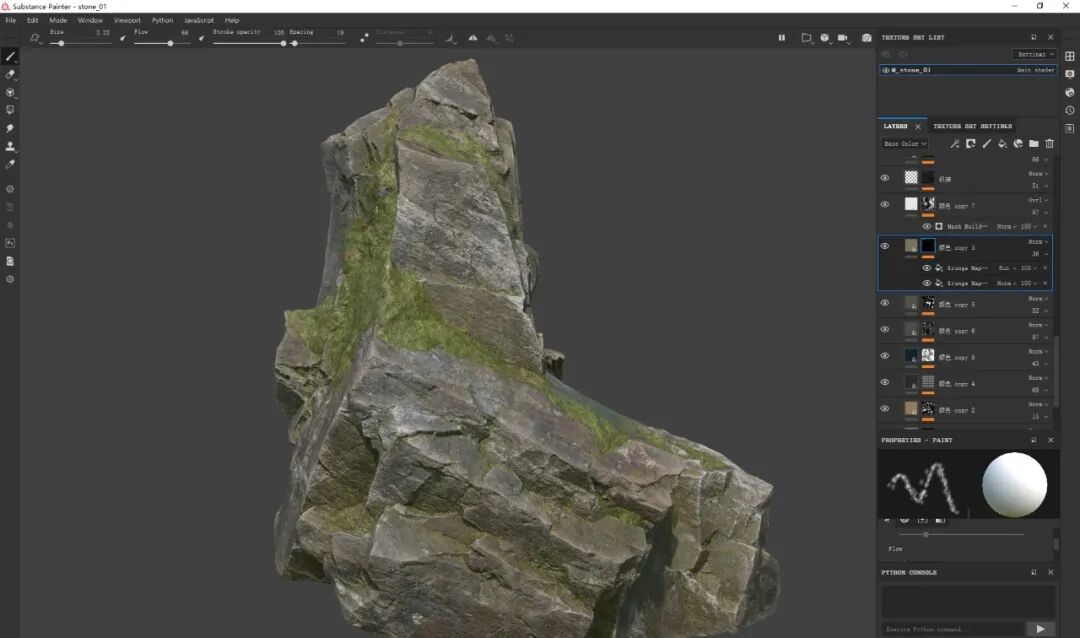Select the Paint brush tool
The height and width of the screenshot is (638, 1080).
point(10,56)
